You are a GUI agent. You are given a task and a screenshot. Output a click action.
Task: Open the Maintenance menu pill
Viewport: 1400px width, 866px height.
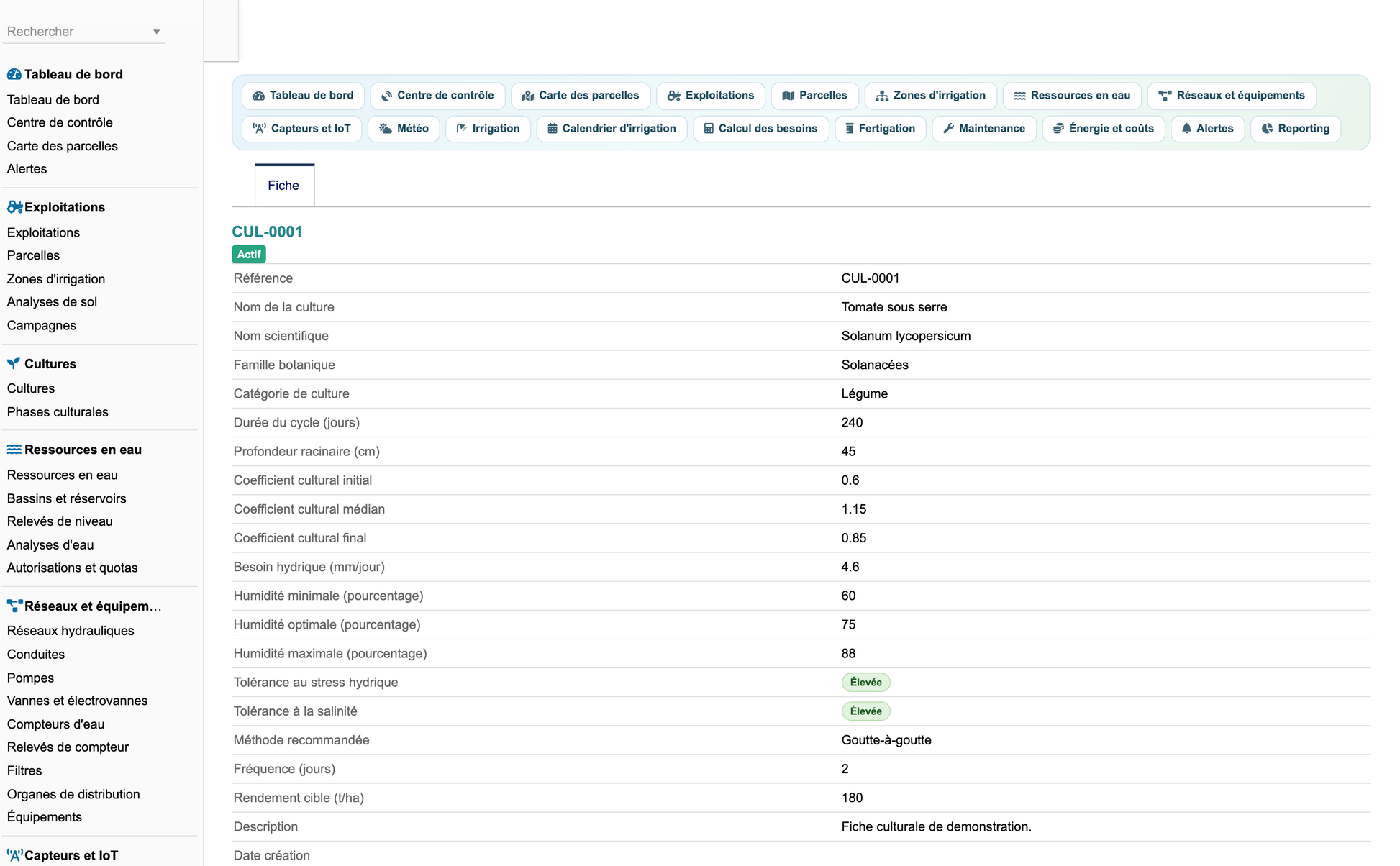click(x=984, y=129)
